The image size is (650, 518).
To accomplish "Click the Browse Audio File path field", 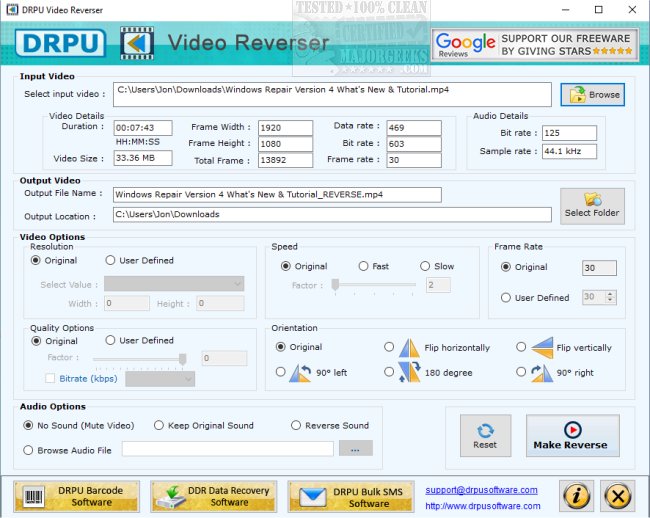I will pyautogui.click(x=228, y=449).
